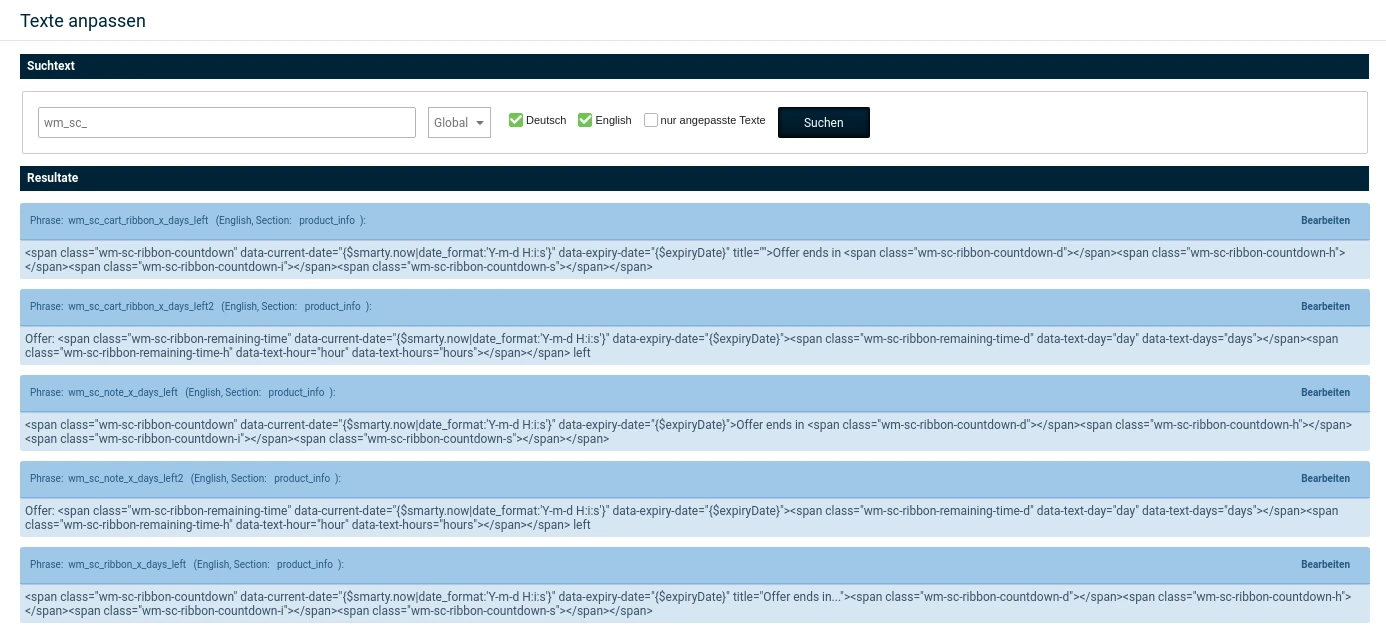Image resolution: width=1386 pixels, height=631 pixels.
Task: Click Bearbeiten for wm_sc_cart_ribbon_x_days_left2
Action: click(1325, 306)
